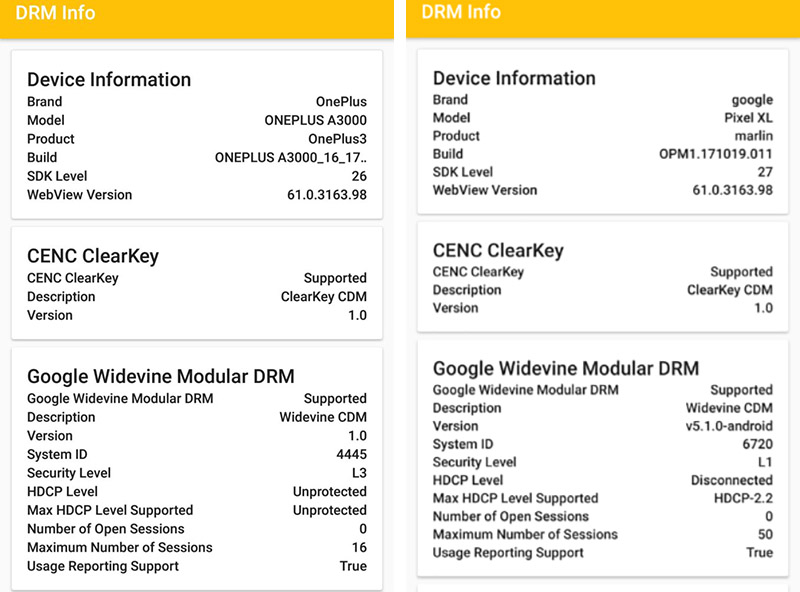Select SDK Level value 26
800x592 pixels.
pos(359,176)
